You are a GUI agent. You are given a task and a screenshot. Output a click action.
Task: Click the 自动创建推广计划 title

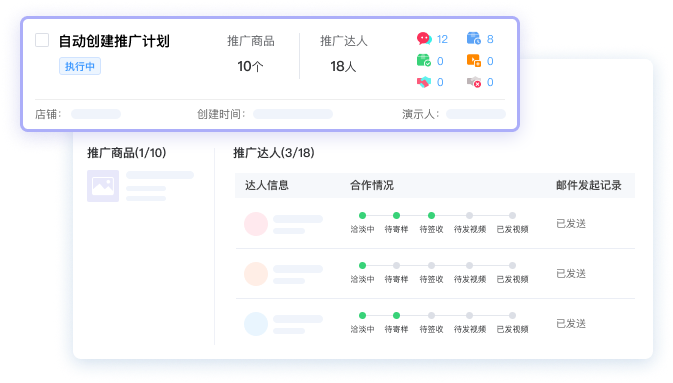click(x=114, y=41)
